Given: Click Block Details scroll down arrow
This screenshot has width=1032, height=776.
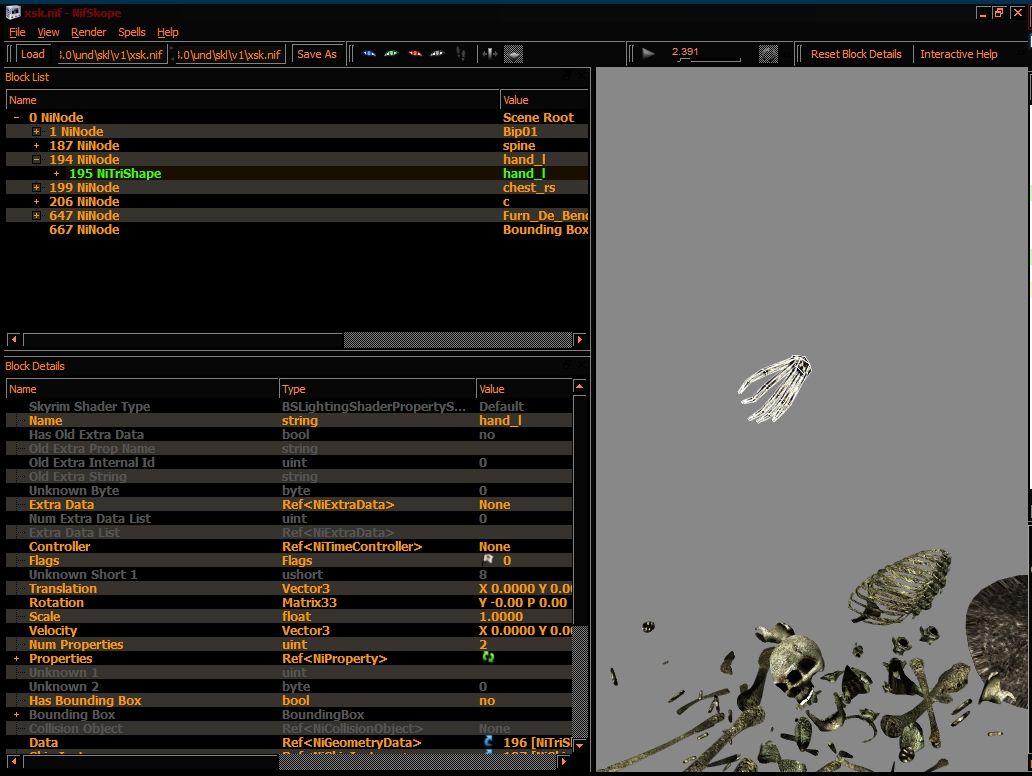Looking at the screenshot, I should (x=579, y=746).
